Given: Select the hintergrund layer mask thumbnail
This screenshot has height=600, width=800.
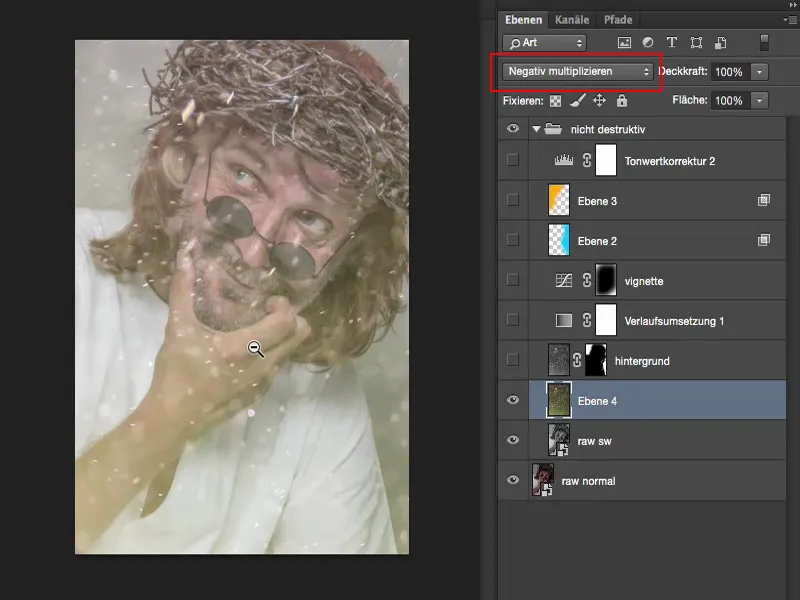Looking at the screenshot, I should click(x=596, y=360).
